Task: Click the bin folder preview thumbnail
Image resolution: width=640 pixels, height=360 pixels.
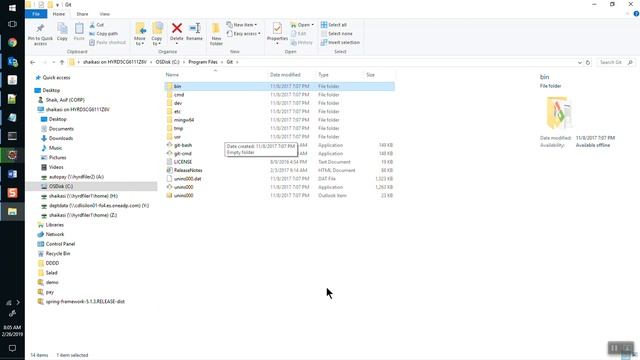Action: [559, 113]
